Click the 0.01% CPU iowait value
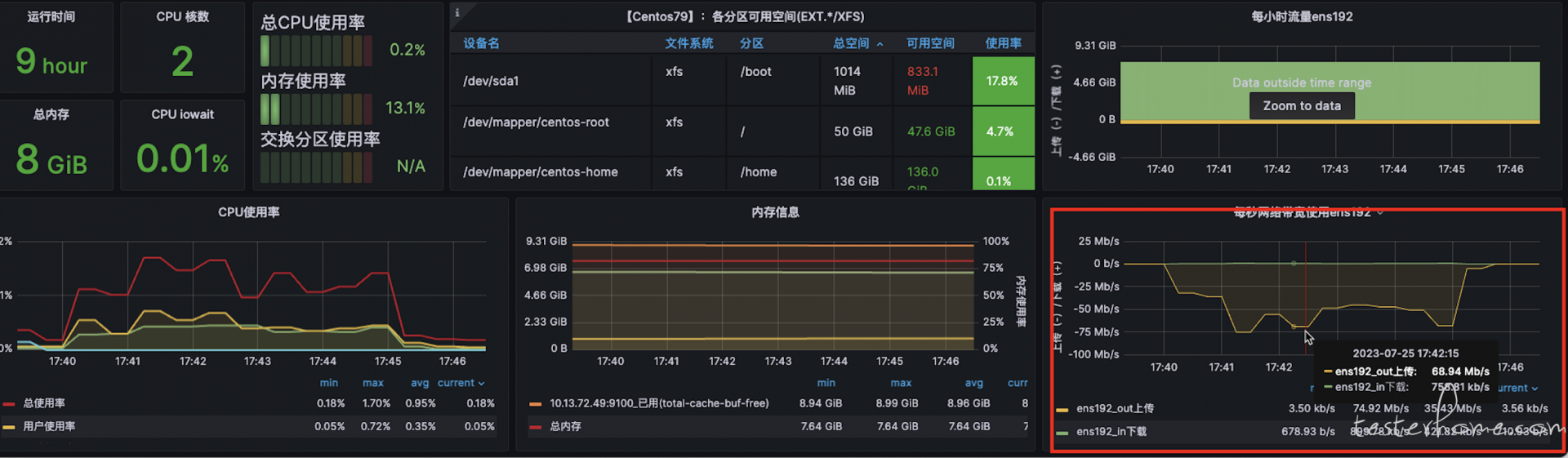The width and height of the screenshot is (1568, 458). (x=182, y=158)
